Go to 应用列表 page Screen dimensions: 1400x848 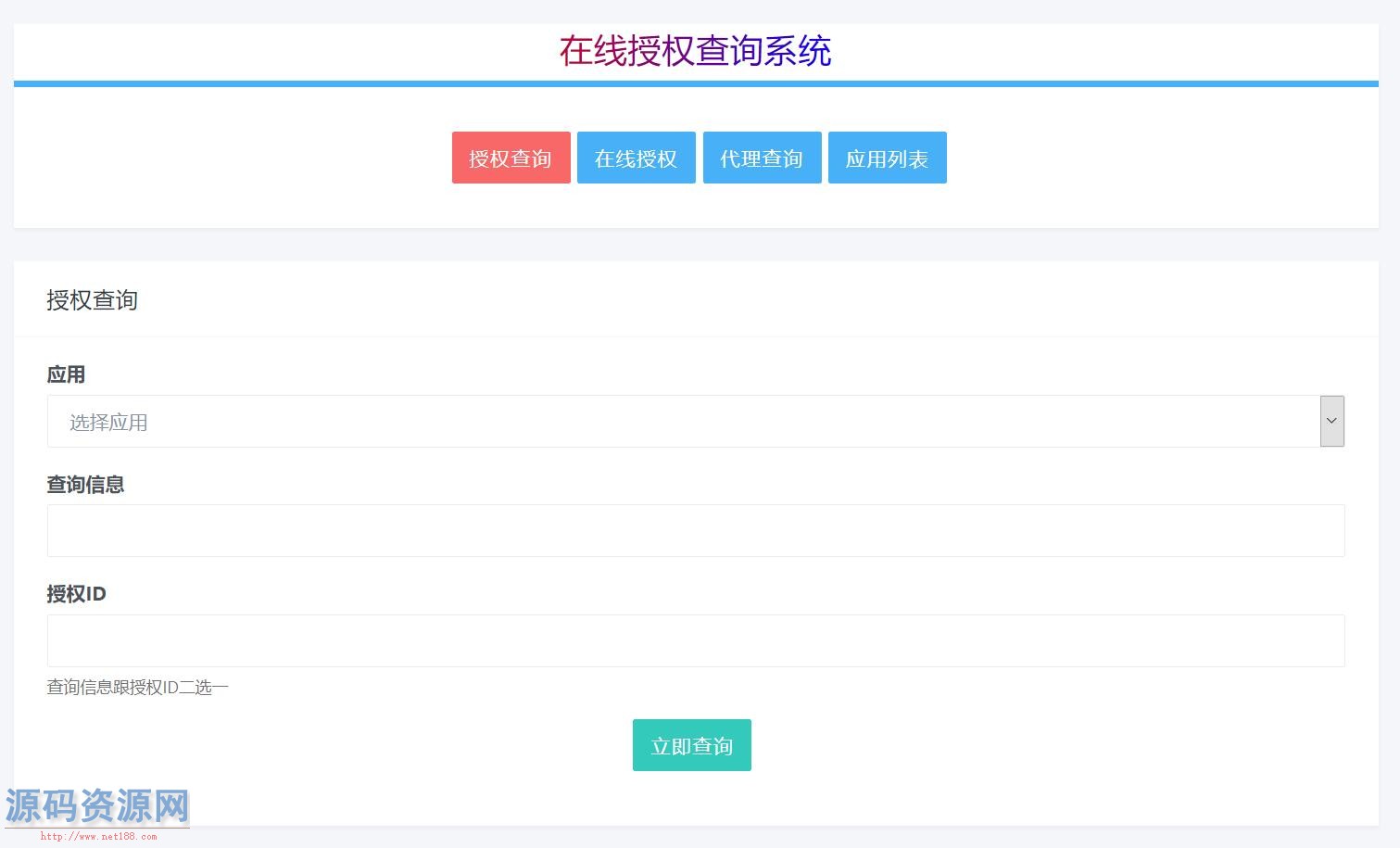pos(888,158)
